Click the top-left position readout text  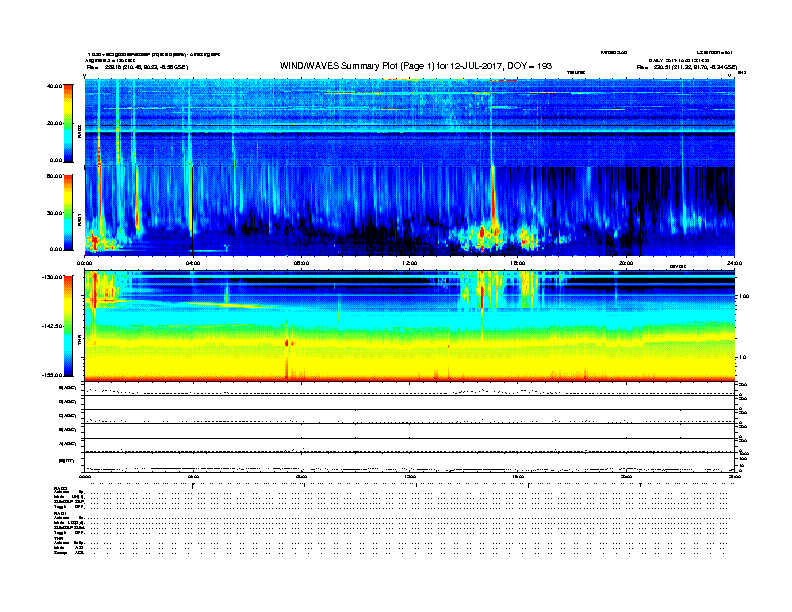pyautogui.click(x=137, y=67)
